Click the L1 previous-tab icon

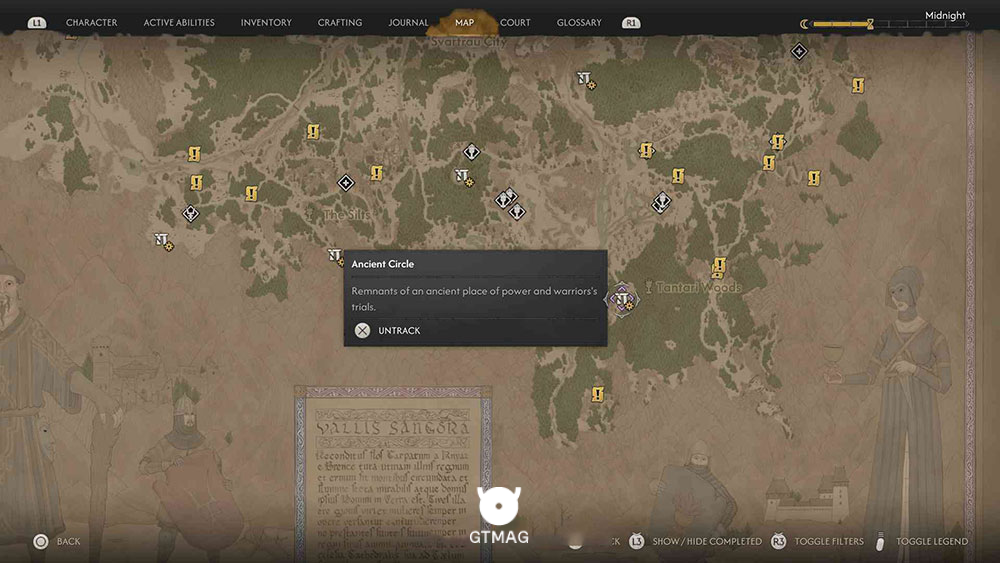37,23
